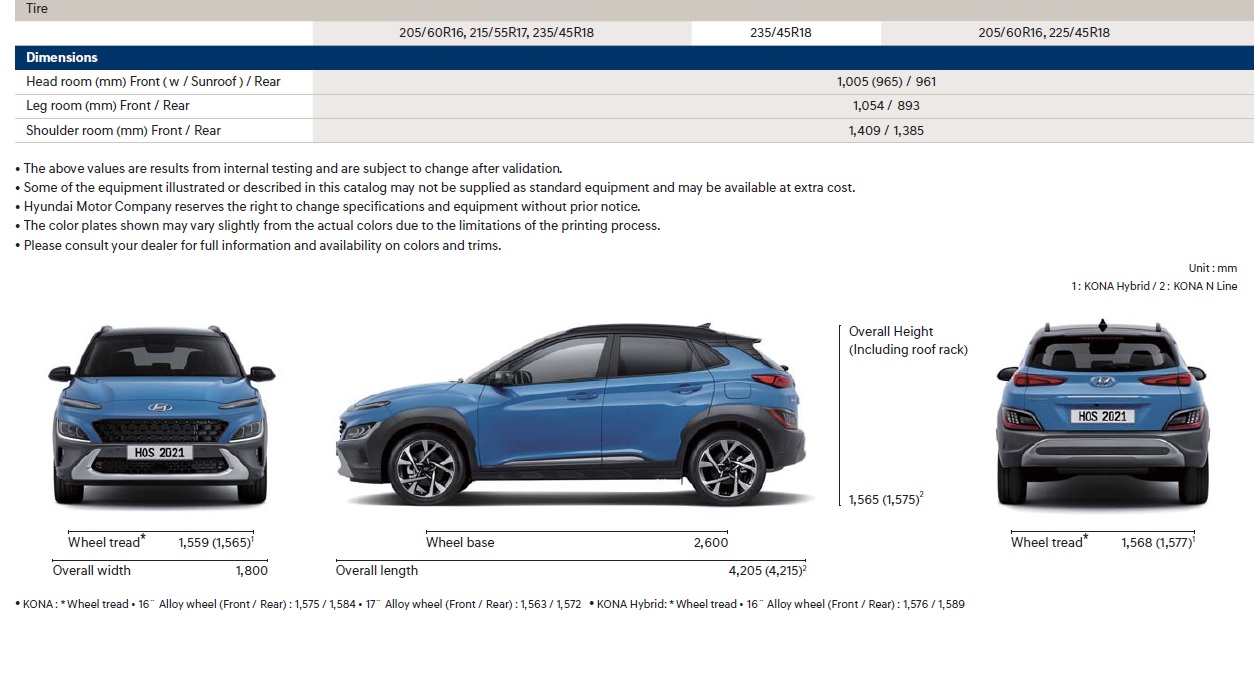Select the Leg room row label
Viewport: 1254px width, 697px height.
pos(108,105)
